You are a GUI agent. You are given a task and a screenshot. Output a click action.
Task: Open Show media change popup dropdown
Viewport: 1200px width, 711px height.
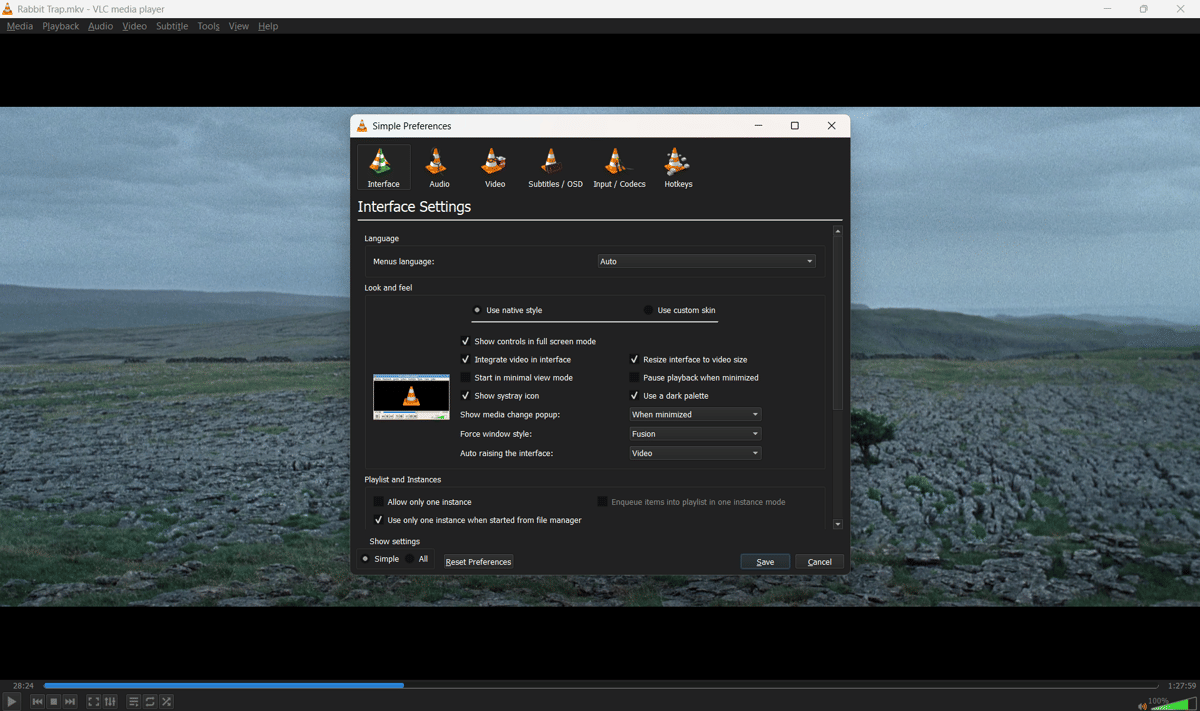click(x=695, y=414)
